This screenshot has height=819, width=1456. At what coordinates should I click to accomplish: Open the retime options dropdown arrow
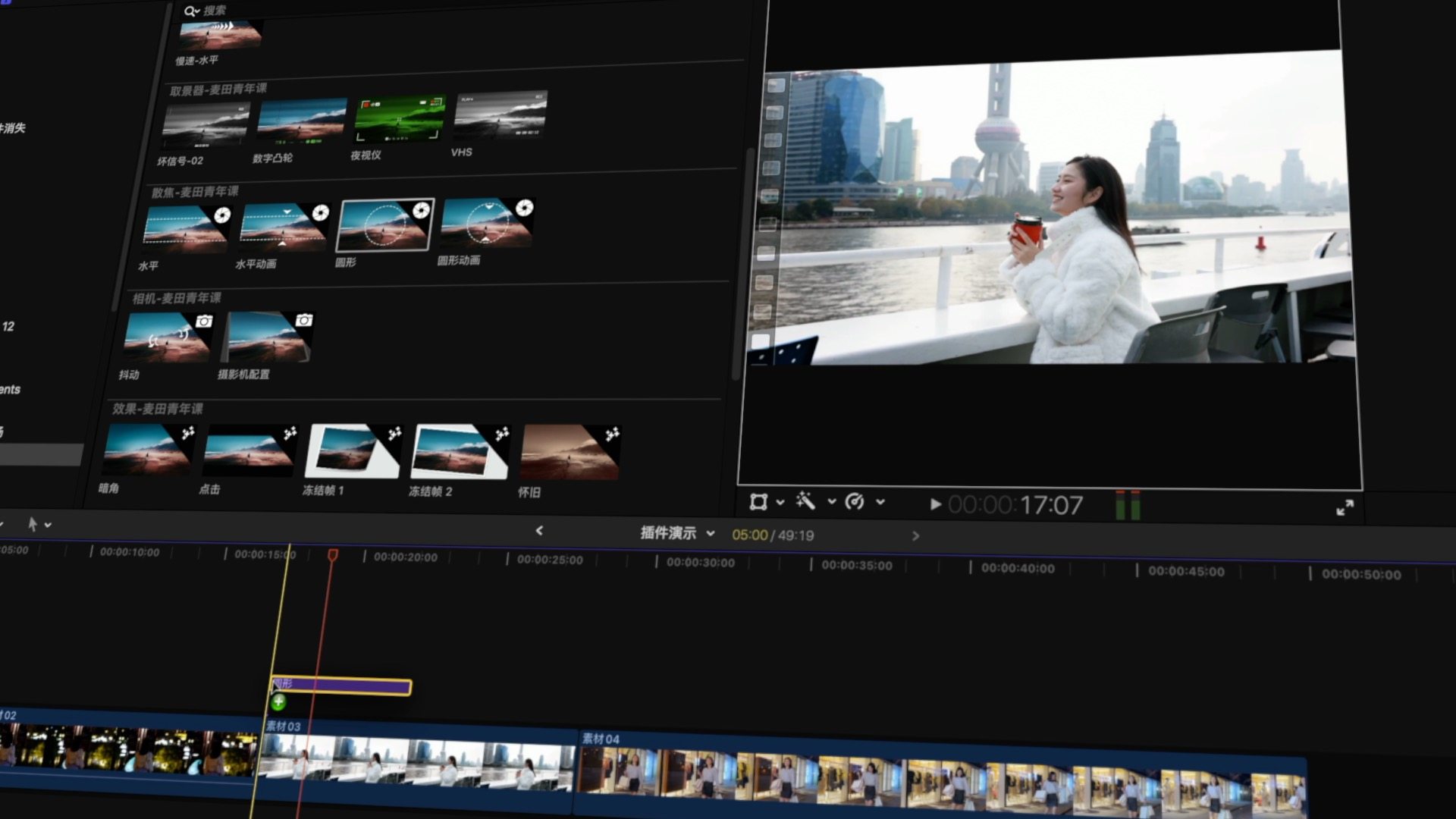[880, 501]
